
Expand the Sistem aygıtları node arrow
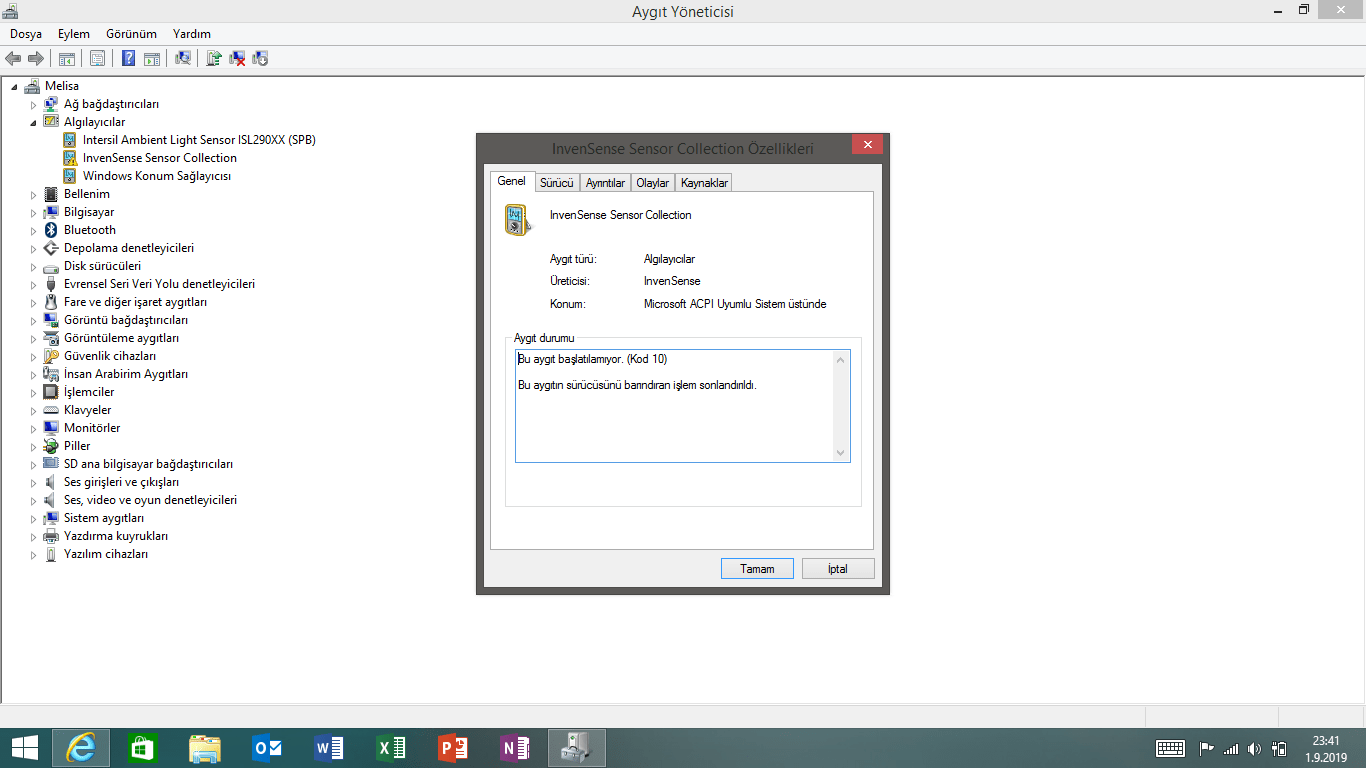pyautogui.click(x=33, y=518)
